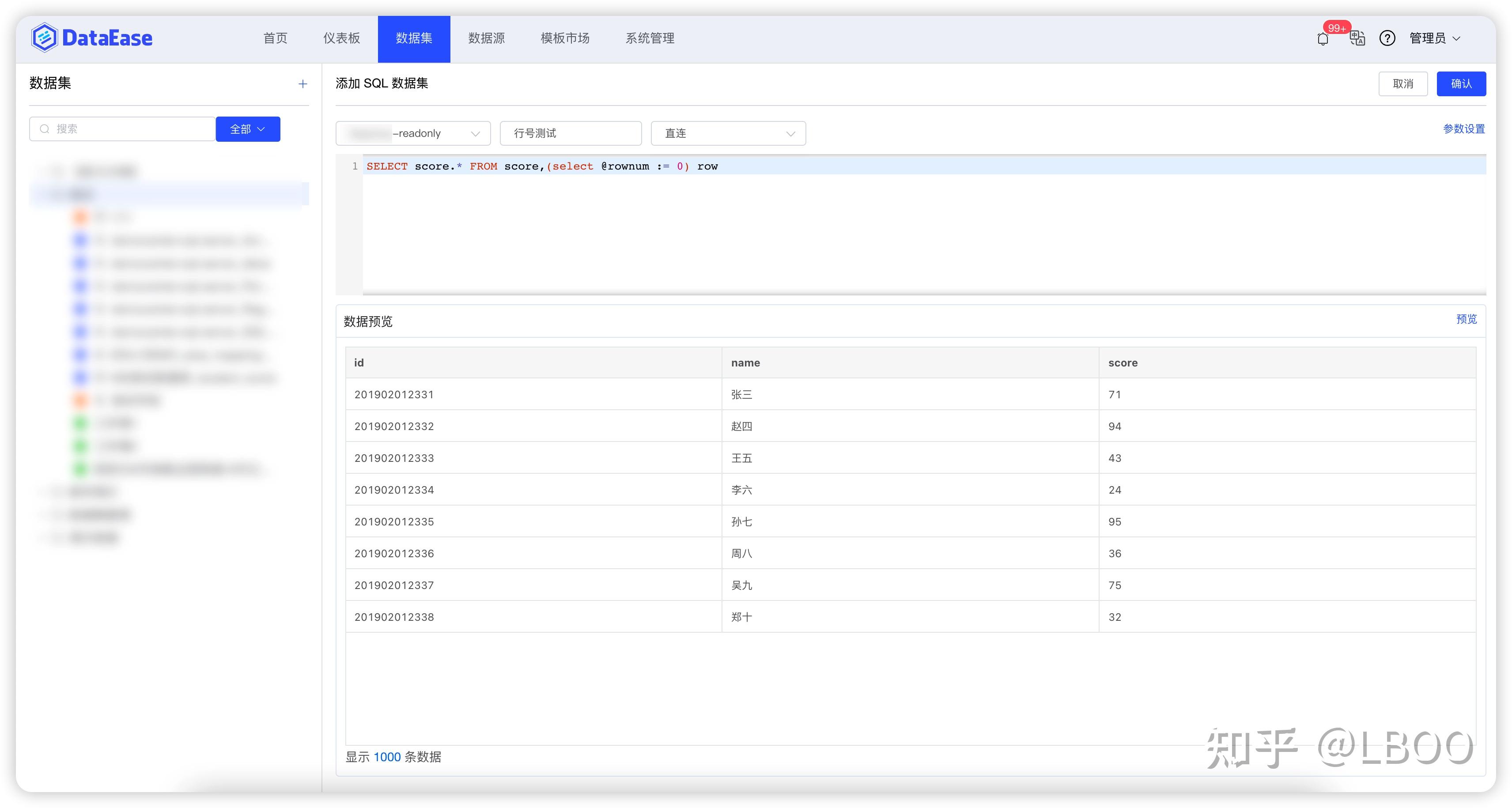Click the red 99+ notification badge

coord(1337,27)
